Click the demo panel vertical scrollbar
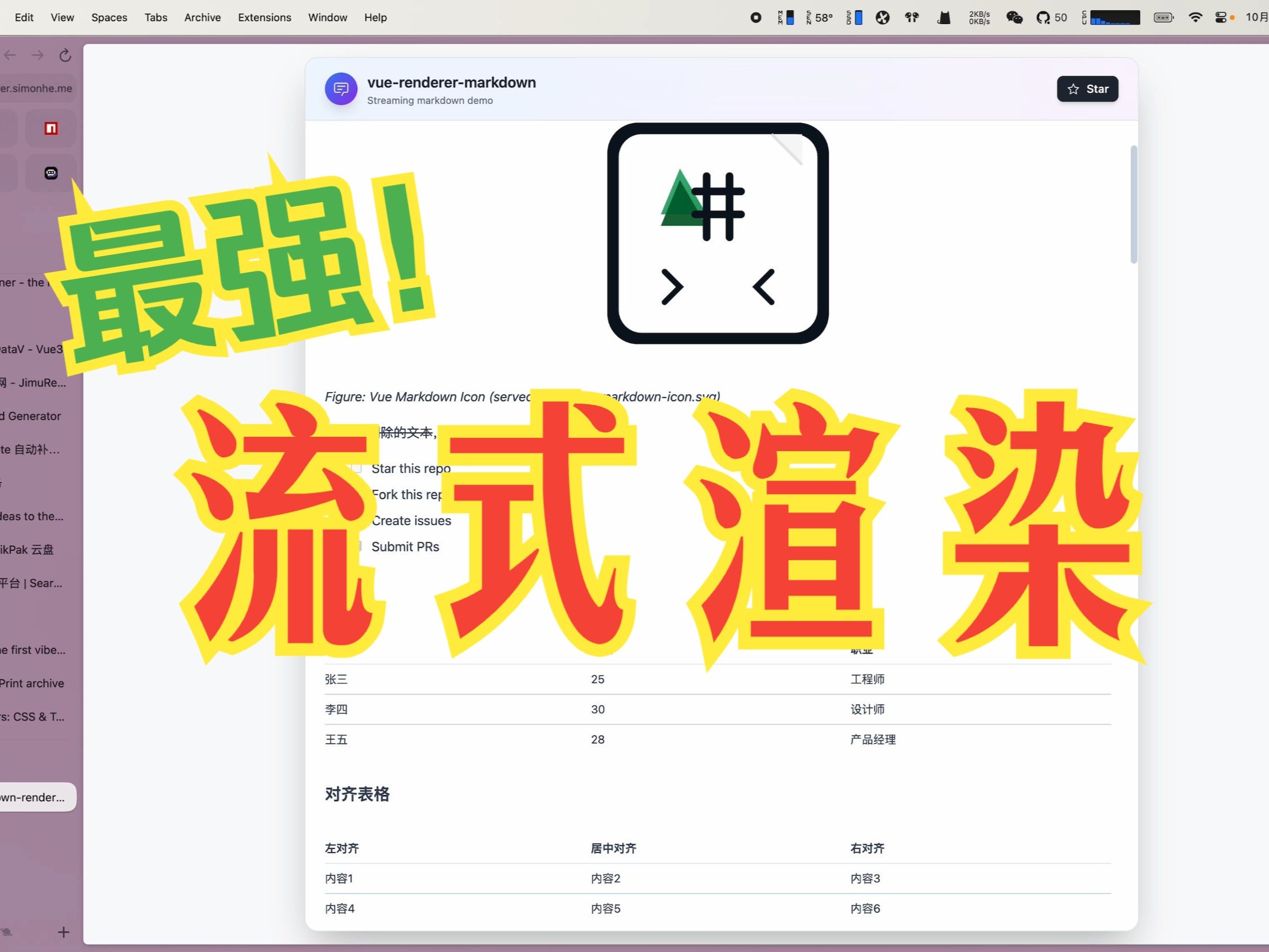 (1133, 204)
